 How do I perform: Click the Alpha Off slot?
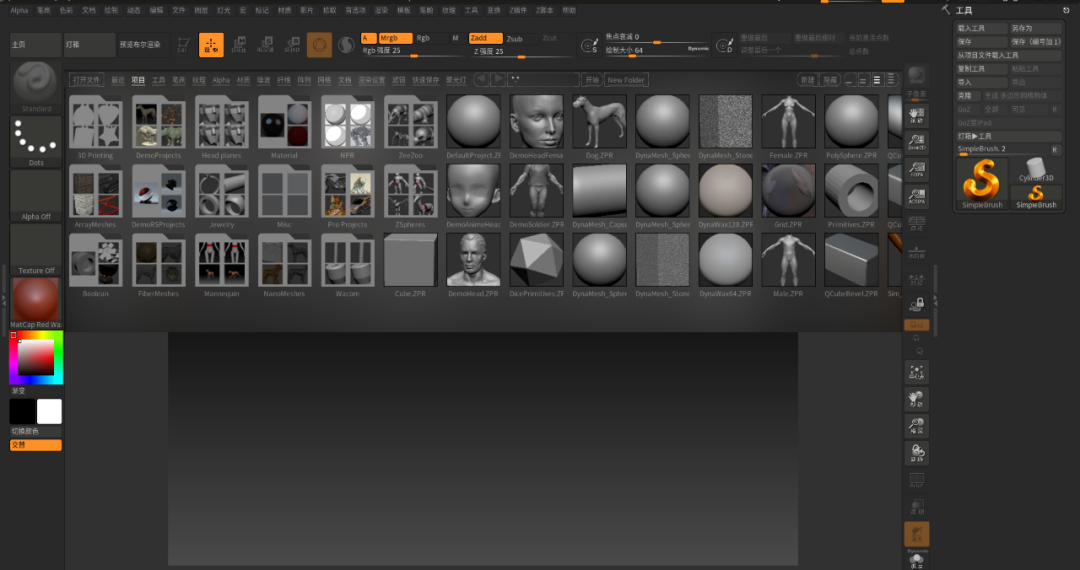click(x=36, y=194)
